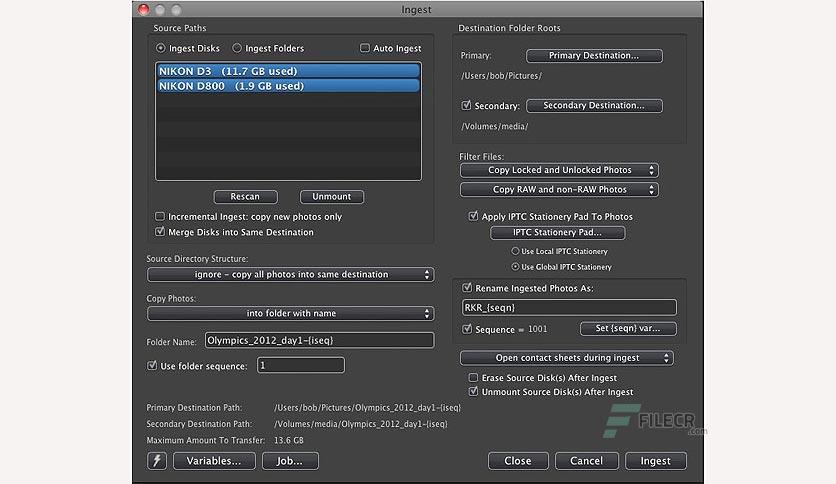Enable Erase Source Disk(s) After Ingest
836x484 pixels.
(473, 377)
